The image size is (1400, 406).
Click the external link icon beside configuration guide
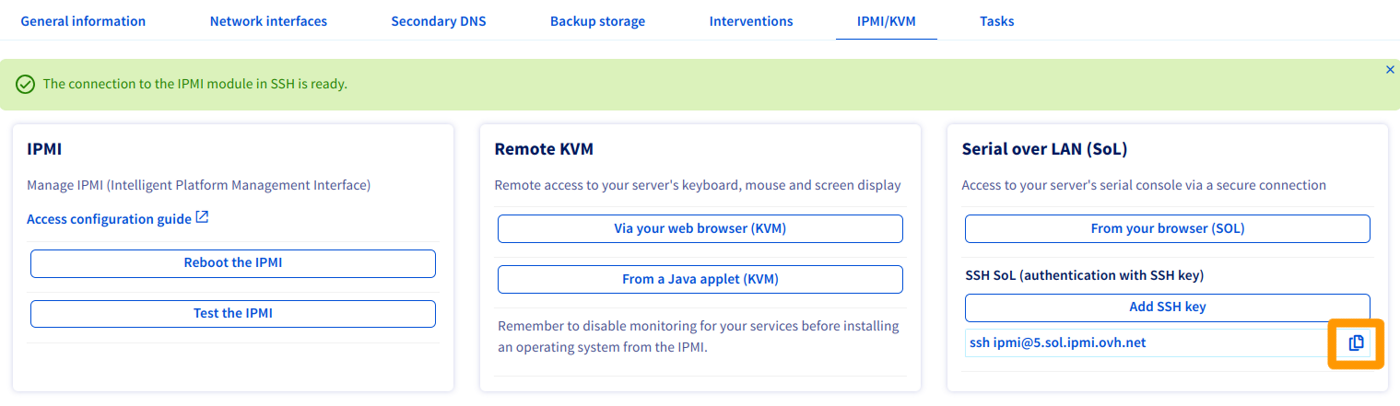point(202,217)
